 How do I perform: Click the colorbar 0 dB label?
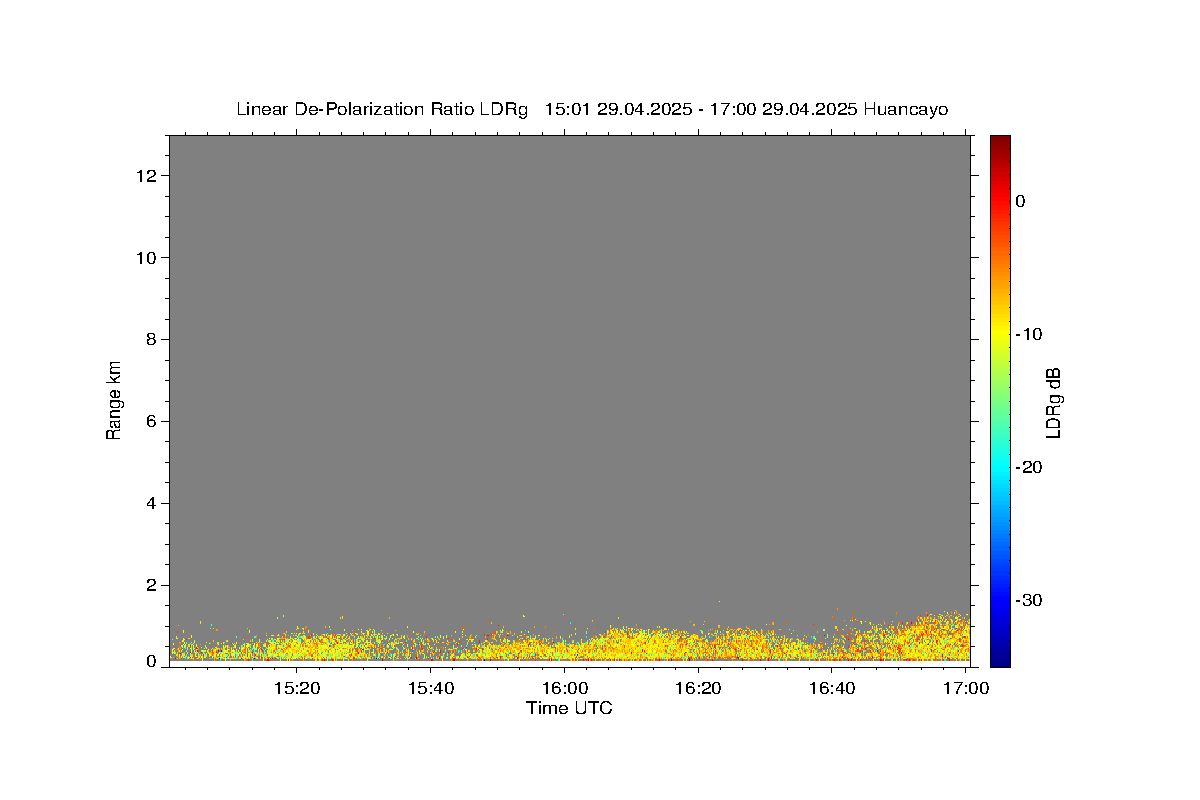1020,201
